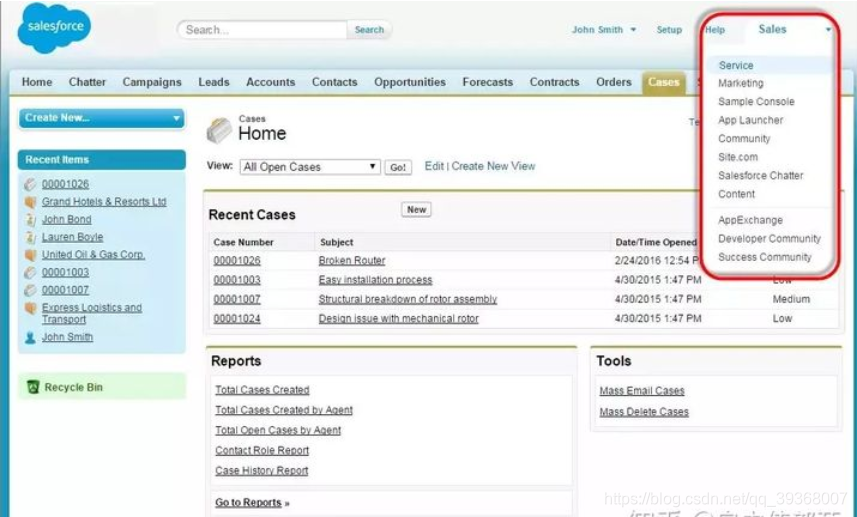Click the Setup link

669,30
